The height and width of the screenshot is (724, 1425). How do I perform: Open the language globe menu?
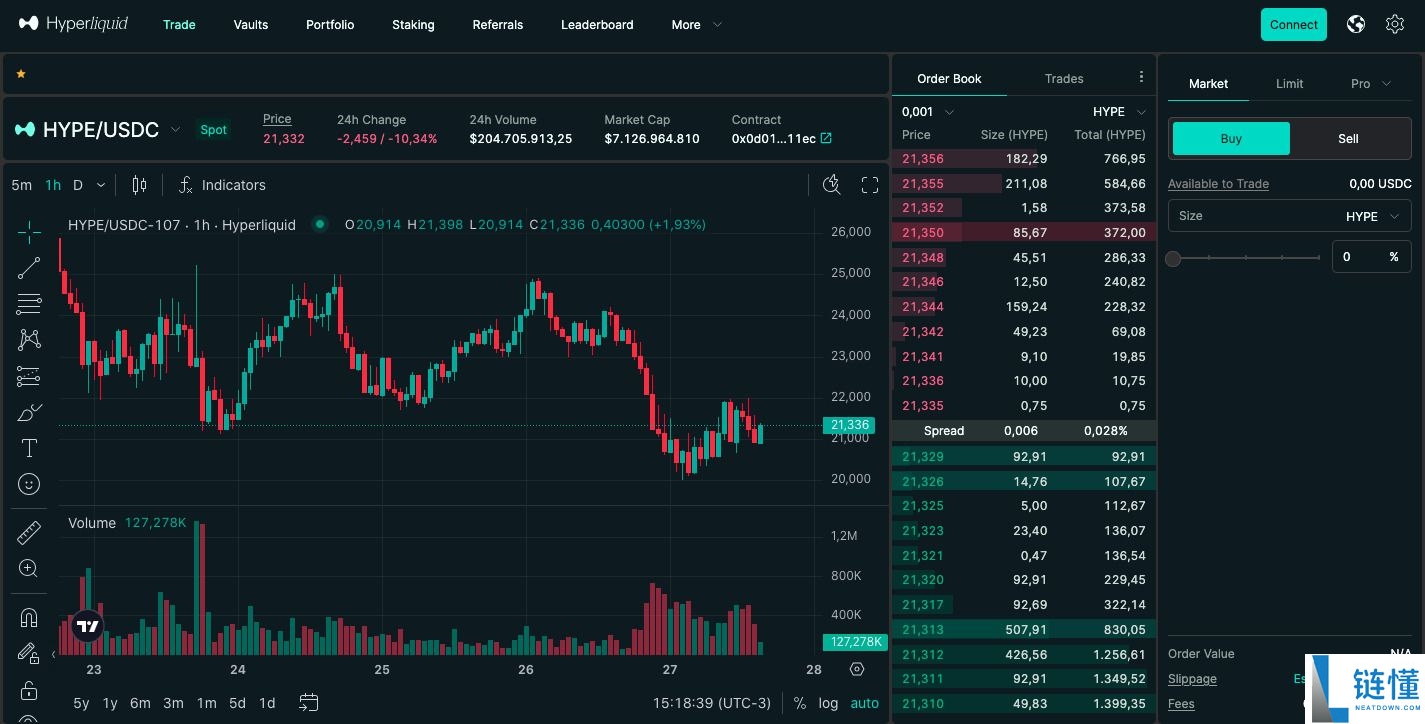(x=1356, y=24)
